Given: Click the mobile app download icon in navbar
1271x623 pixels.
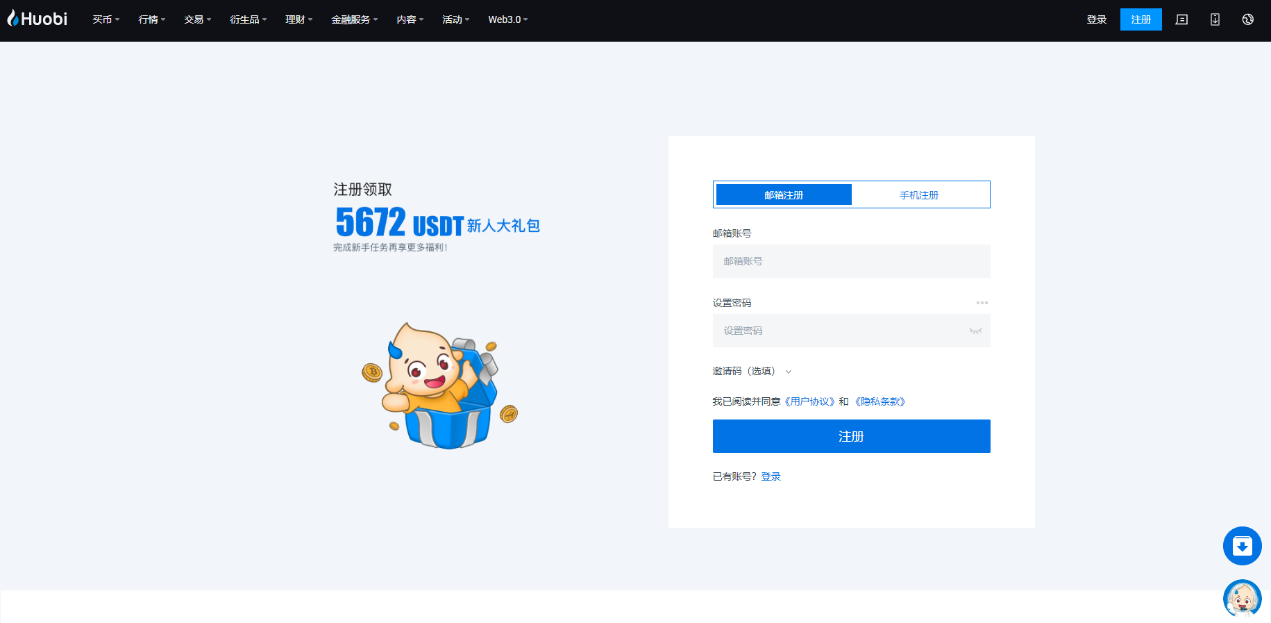Looking at the screenshot, I should click(x=1214, y=19).
